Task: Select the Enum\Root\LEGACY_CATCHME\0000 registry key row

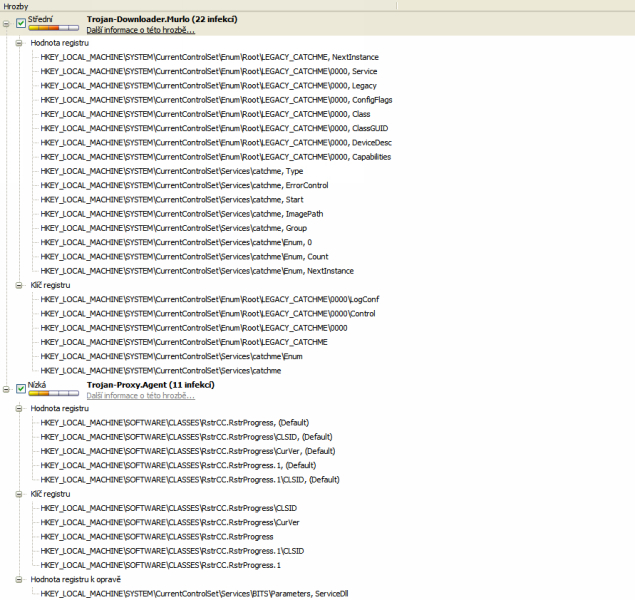Action: [x=194, y=328]
